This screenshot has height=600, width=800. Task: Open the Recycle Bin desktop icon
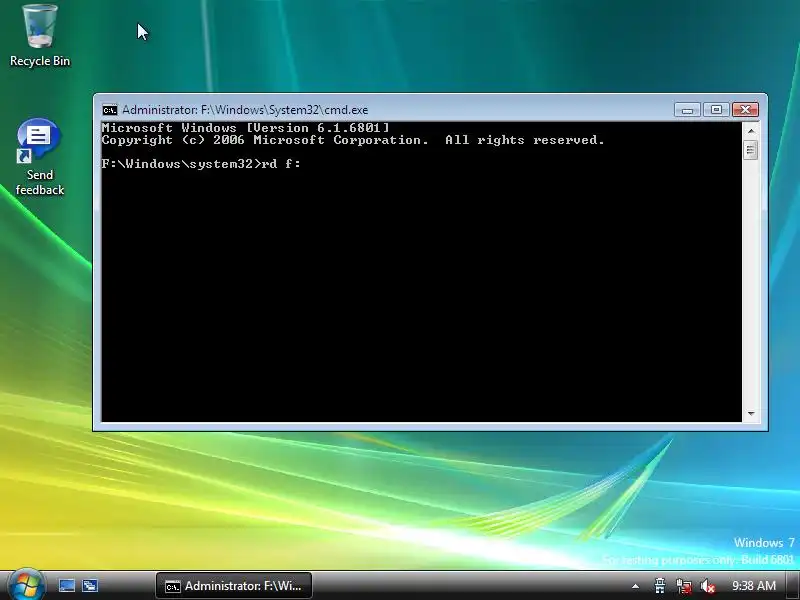pyautogui.click(x=40, y=35)
